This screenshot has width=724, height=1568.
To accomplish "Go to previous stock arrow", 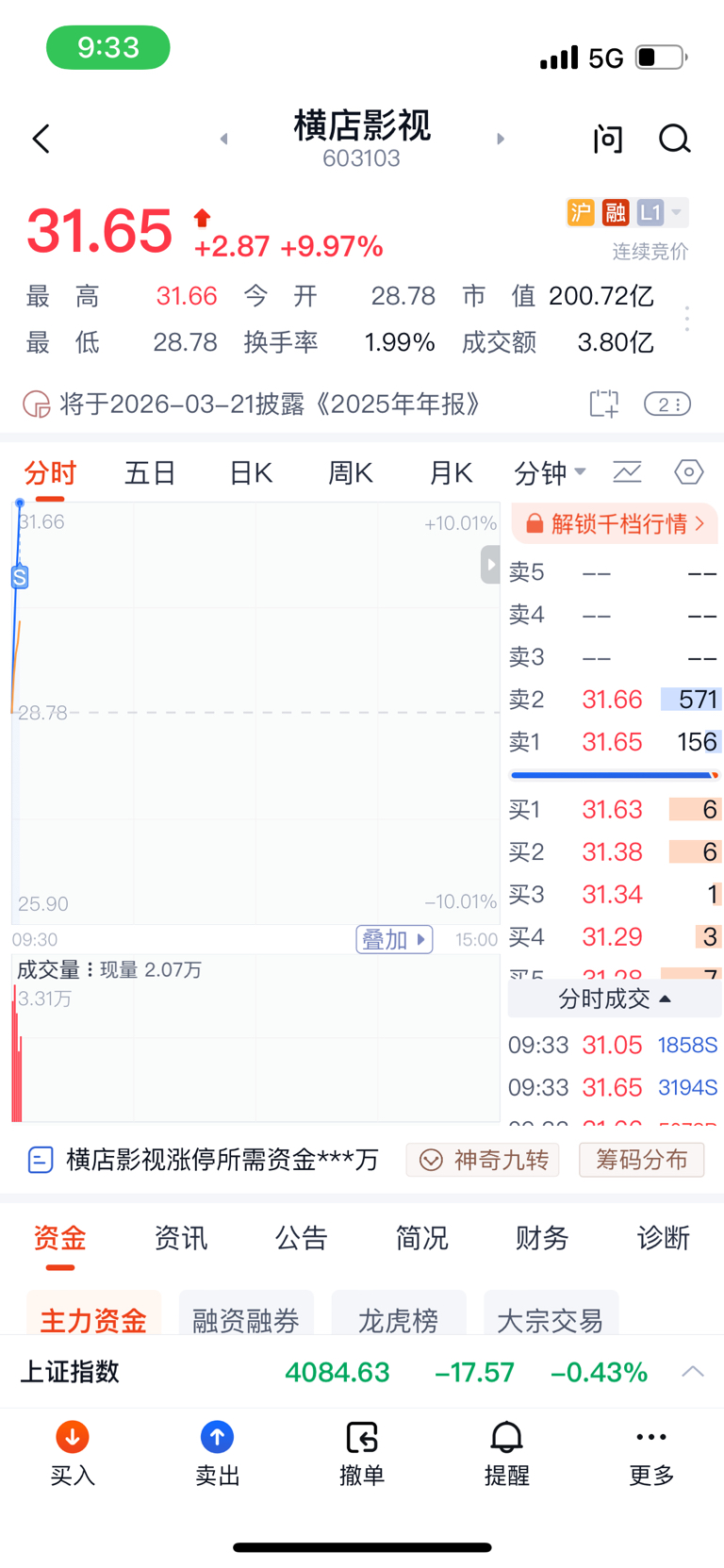I will pyautogui.click(x=223, y=140).
